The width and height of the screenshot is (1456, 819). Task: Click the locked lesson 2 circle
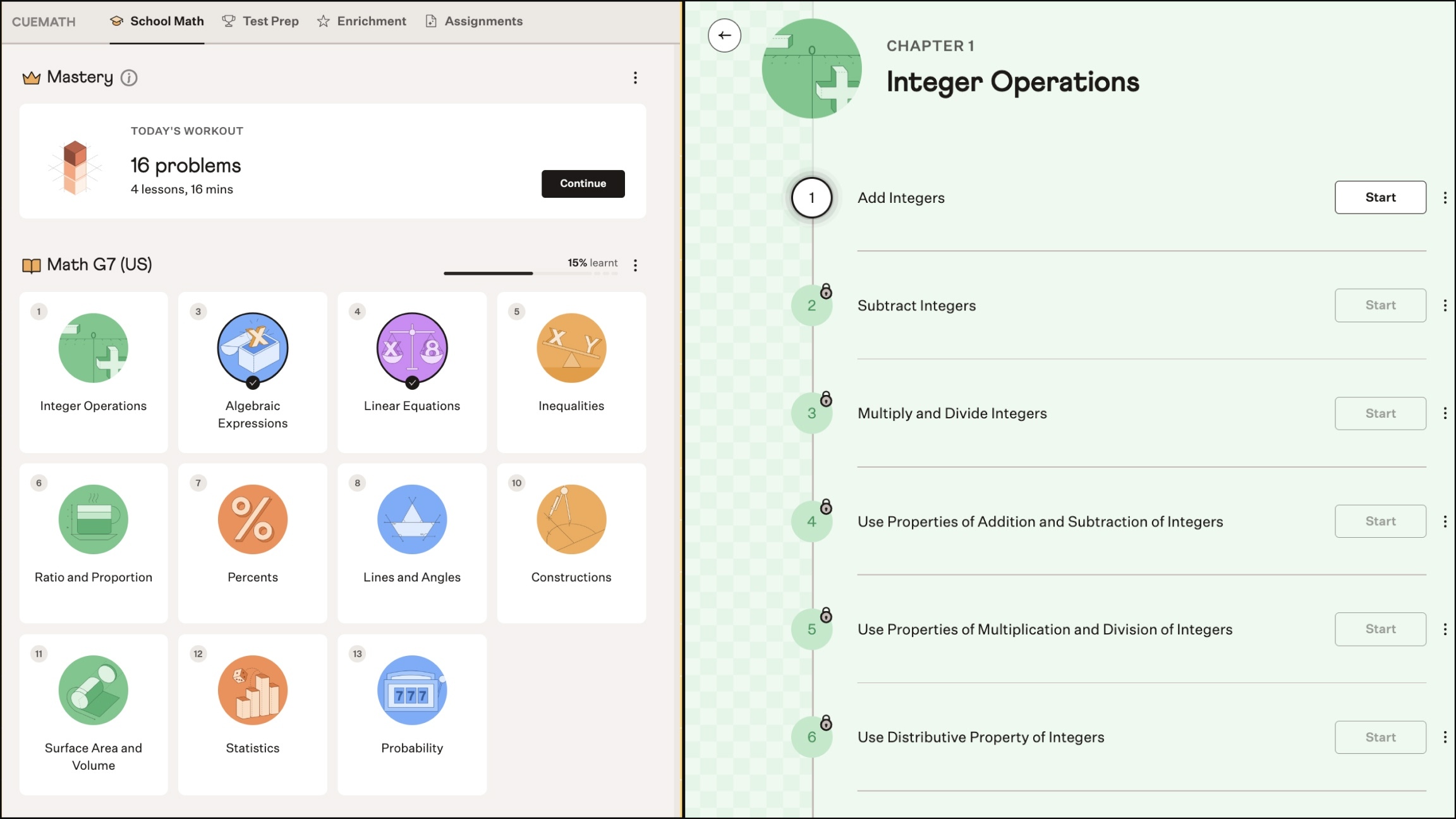point(811,305)
